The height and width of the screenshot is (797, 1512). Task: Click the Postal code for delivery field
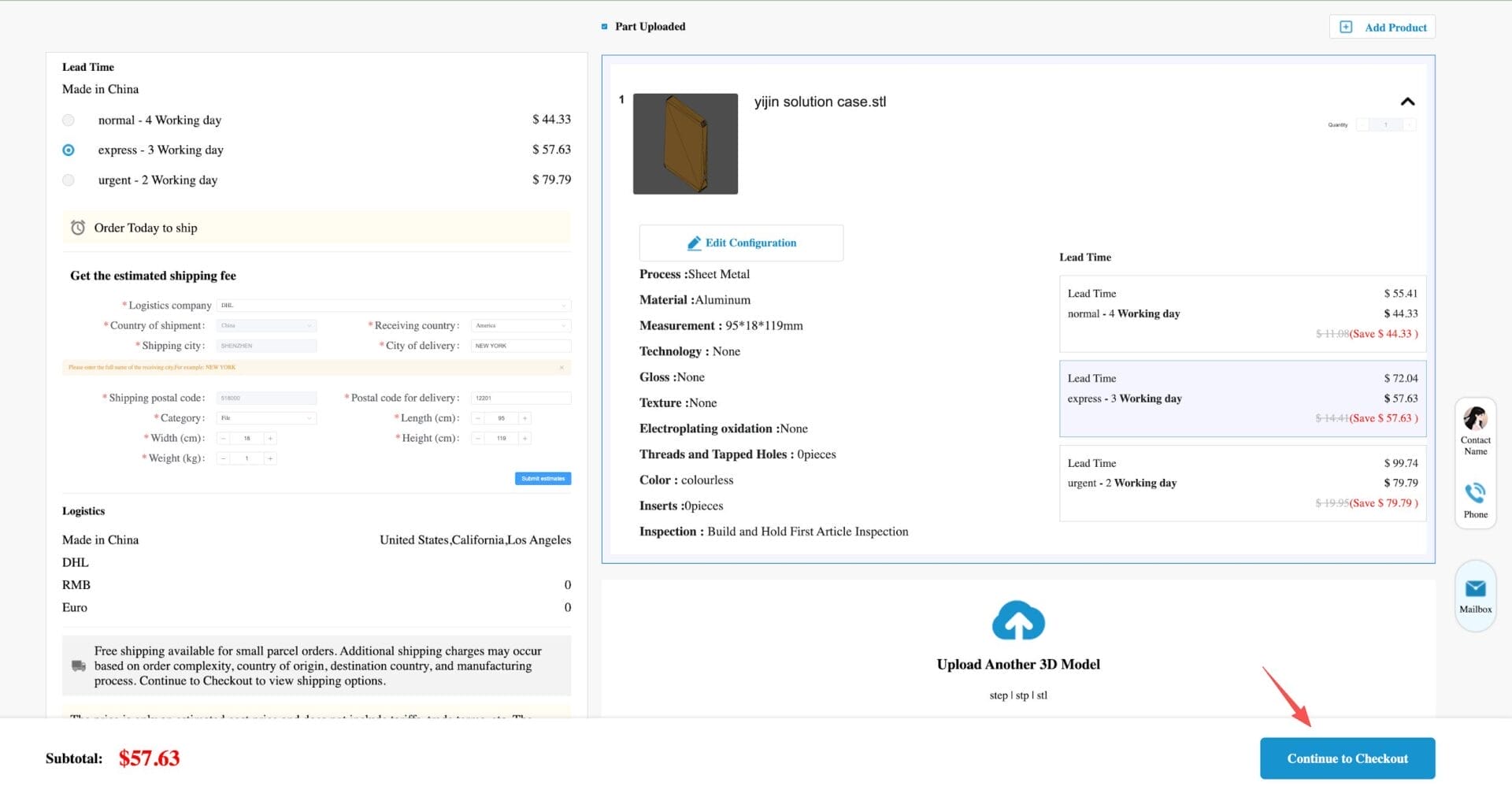coord(521,398)
